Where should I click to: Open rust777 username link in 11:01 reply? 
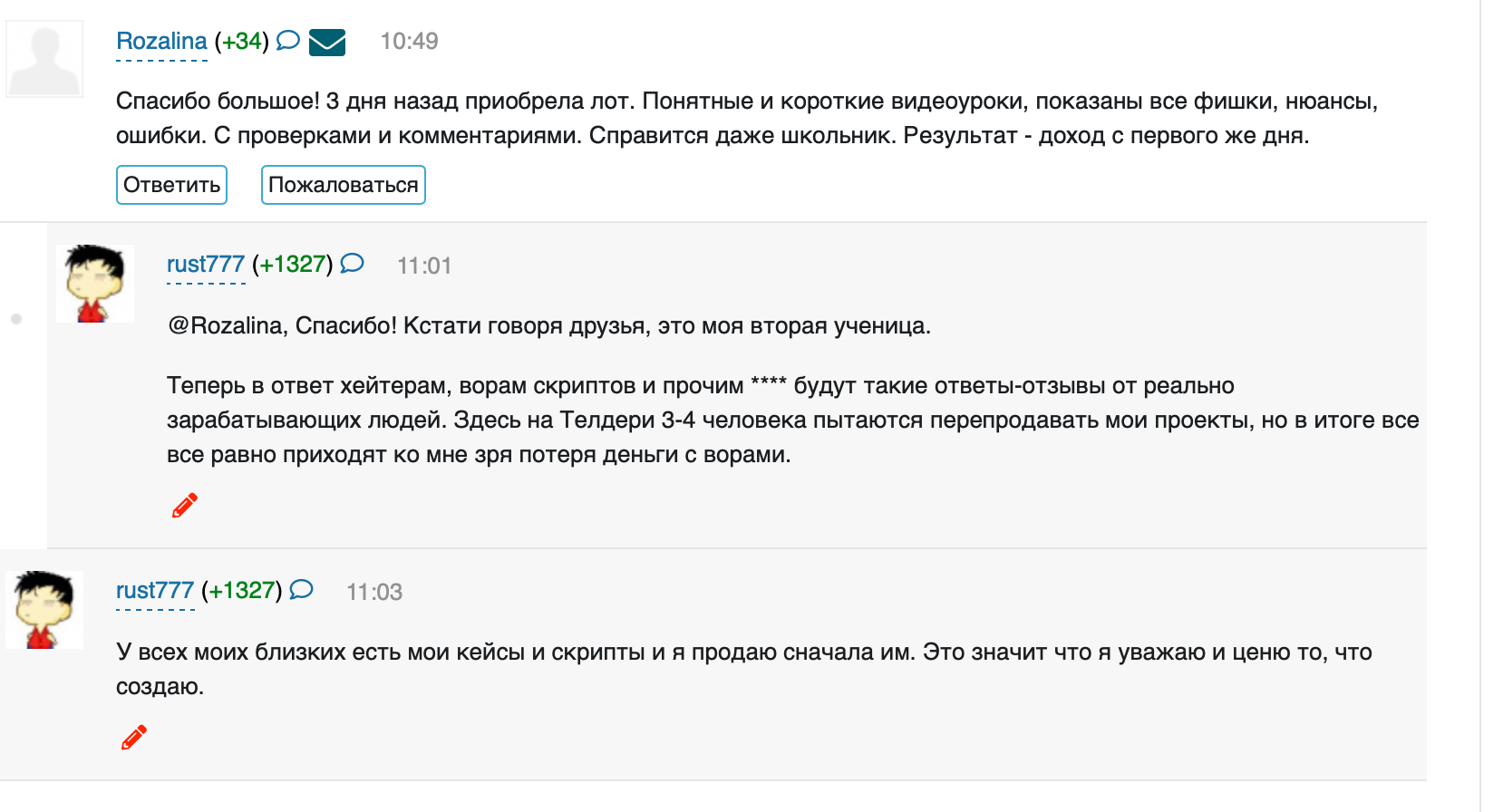206,265
